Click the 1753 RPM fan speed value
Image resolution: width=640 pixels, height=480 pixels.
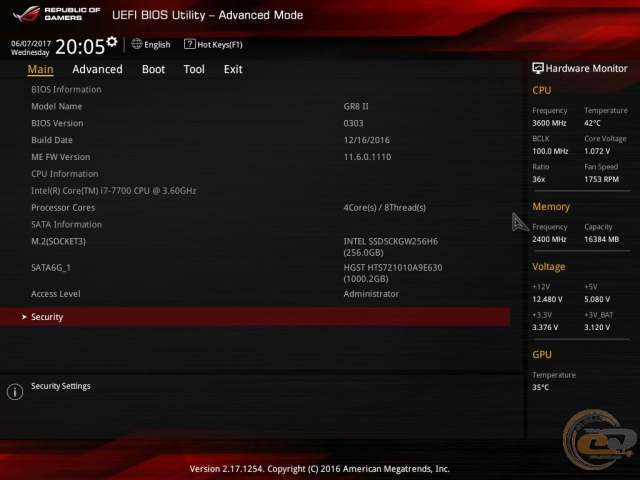tap(602, 179)
